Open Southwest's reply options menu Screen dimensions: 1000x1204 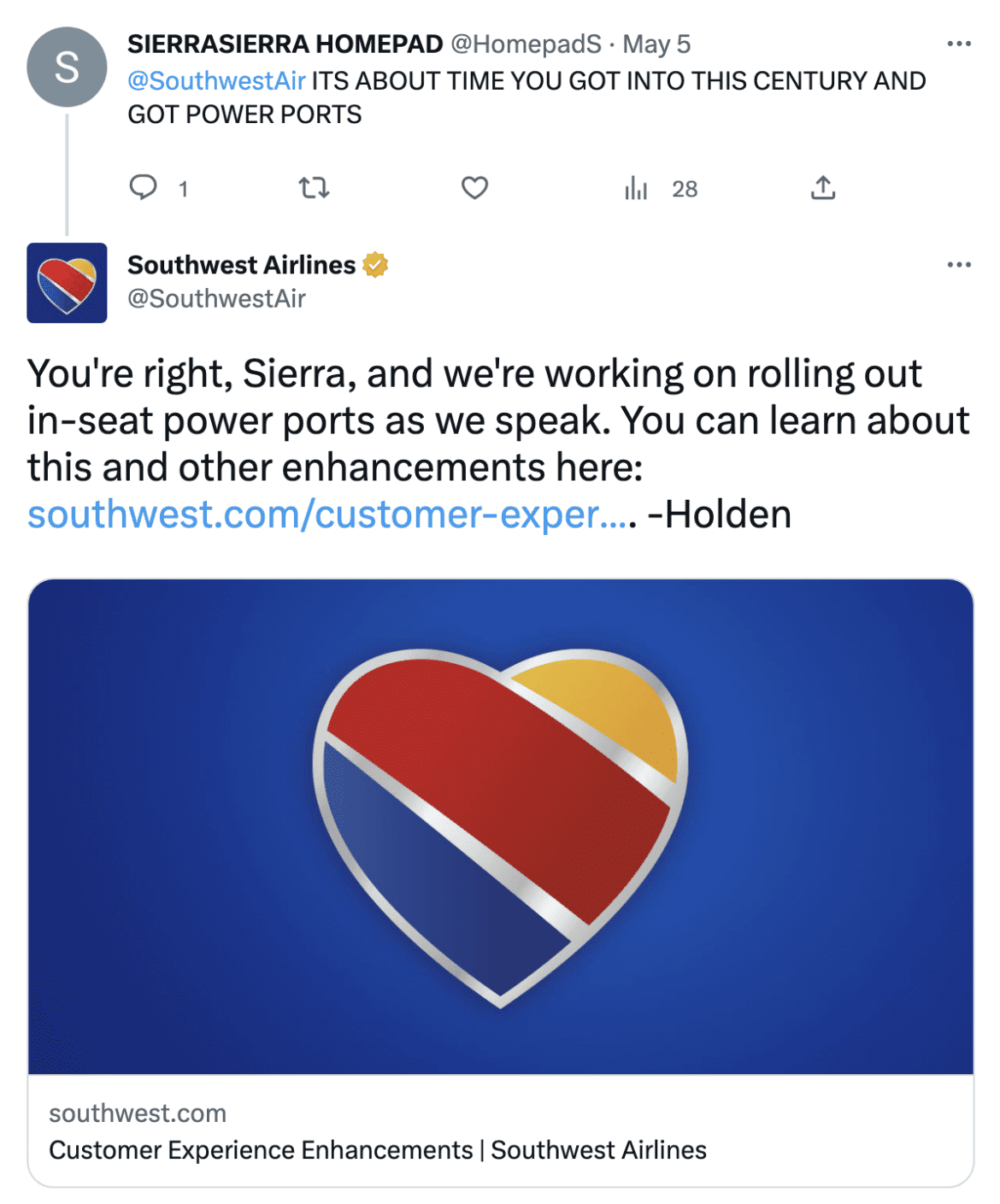pos(961,267)
